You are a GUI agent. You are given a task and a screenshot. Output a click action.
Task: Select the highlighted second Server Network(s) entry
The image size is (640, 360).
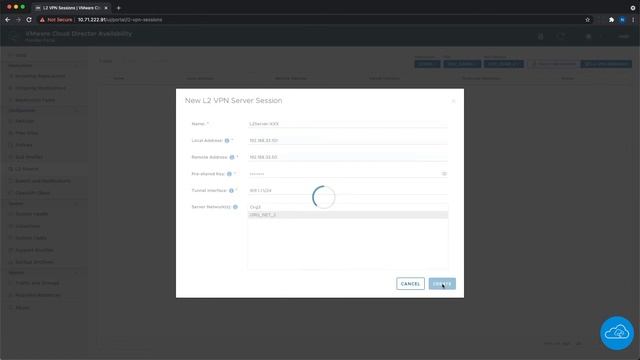click(x=348, y=215)
